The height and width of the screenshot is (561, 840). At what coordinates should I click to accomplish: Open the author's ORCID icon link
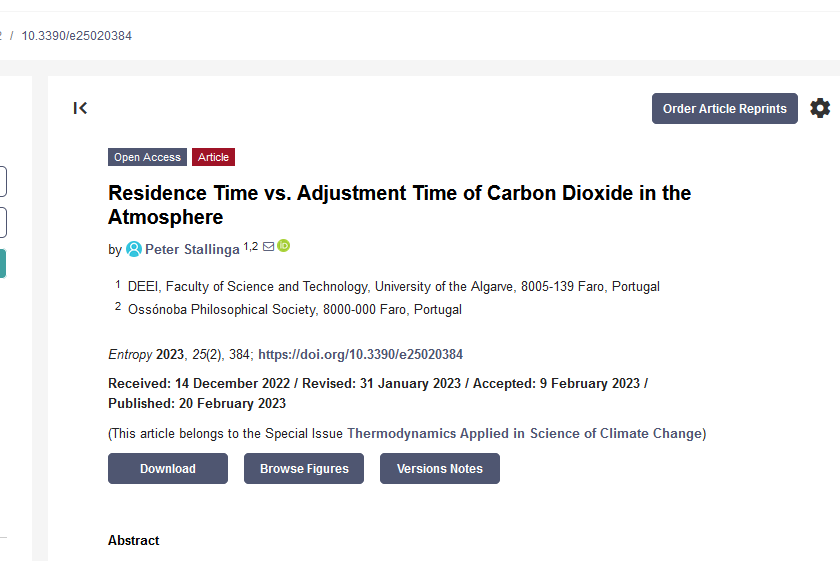(284, 246)
